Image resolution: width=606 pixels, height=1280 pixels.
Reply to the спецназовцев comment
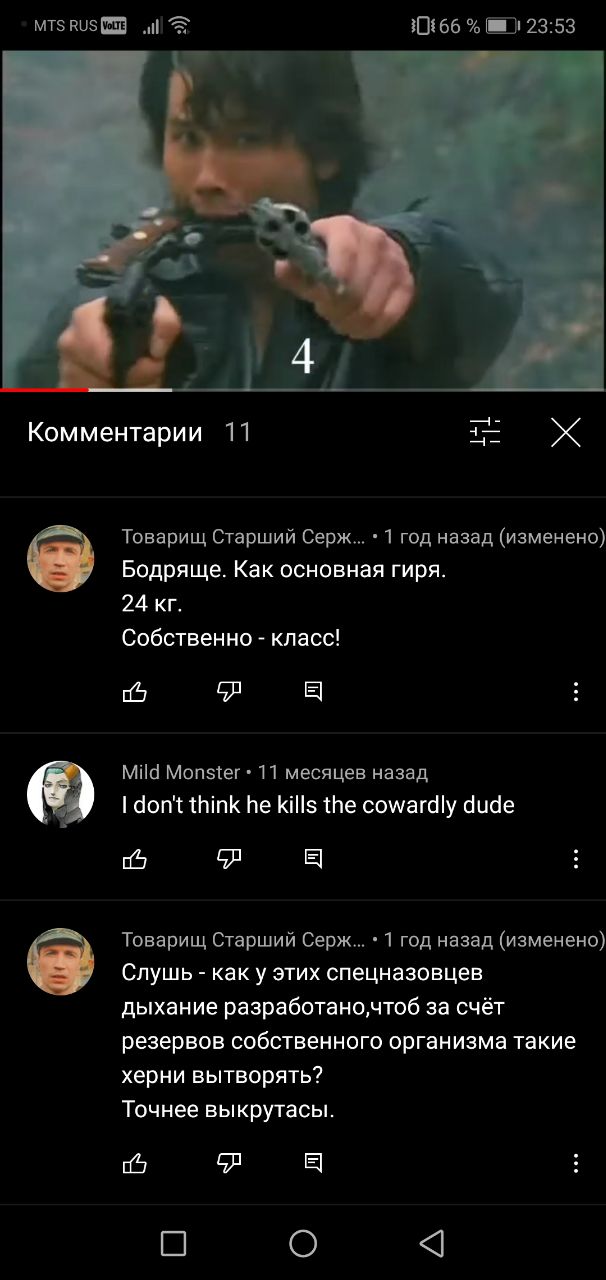click(x=313, y=1162)
